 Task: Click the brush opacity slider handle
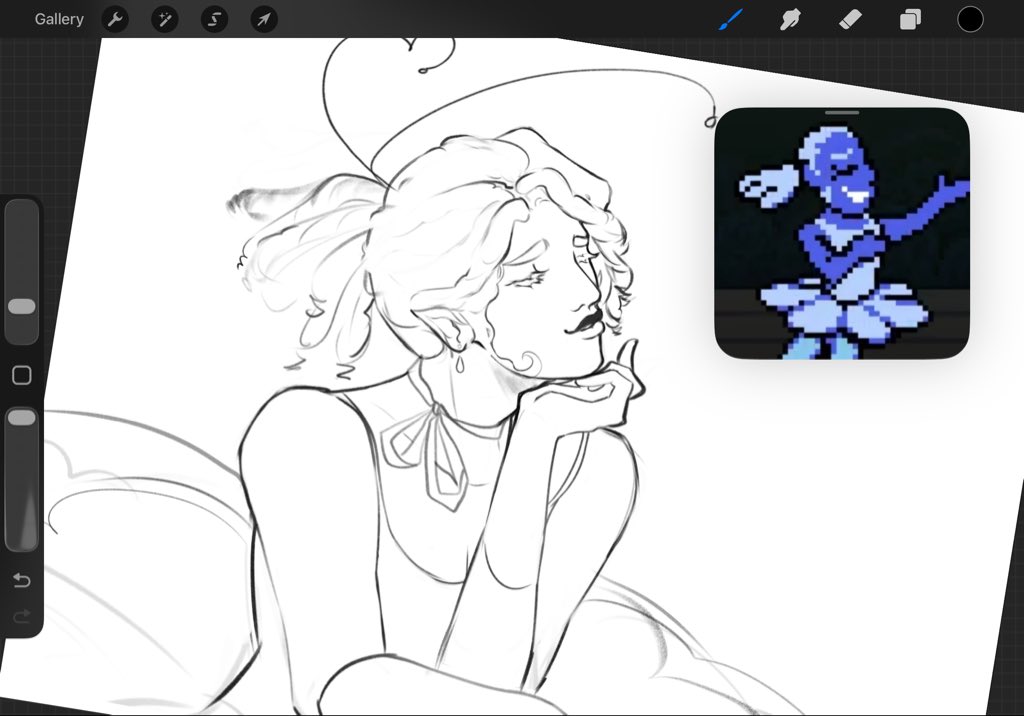pos(22,417)
